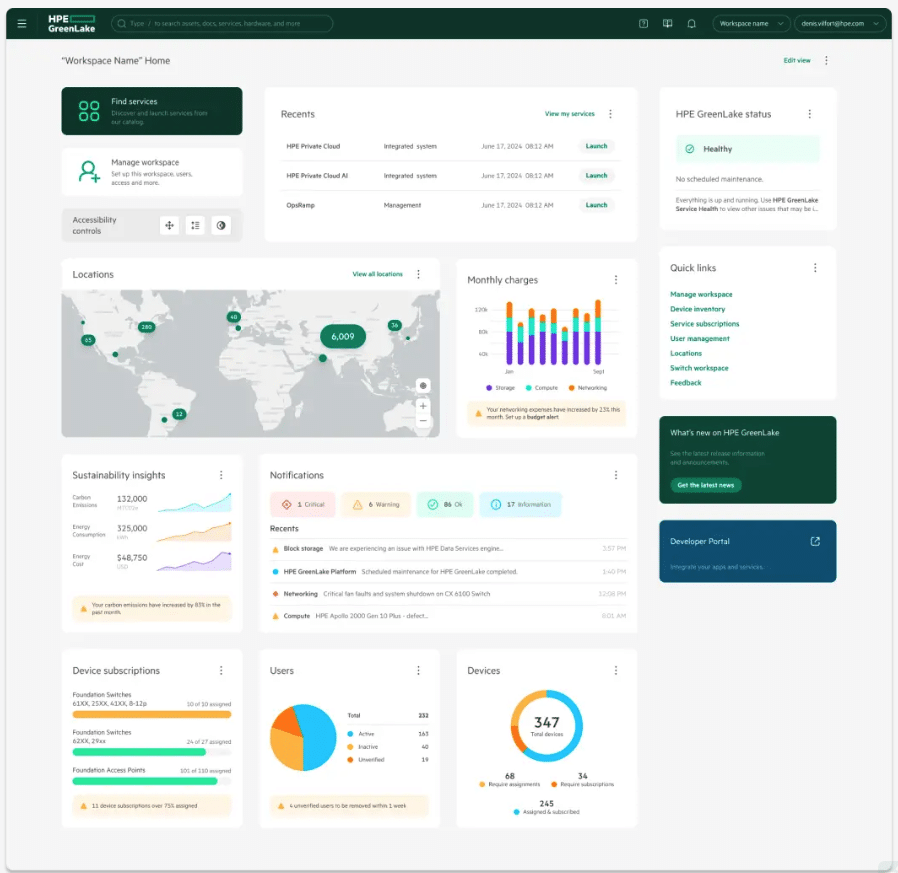
Task: Click the Networking legend color swatch
Action: click(571, 388)
